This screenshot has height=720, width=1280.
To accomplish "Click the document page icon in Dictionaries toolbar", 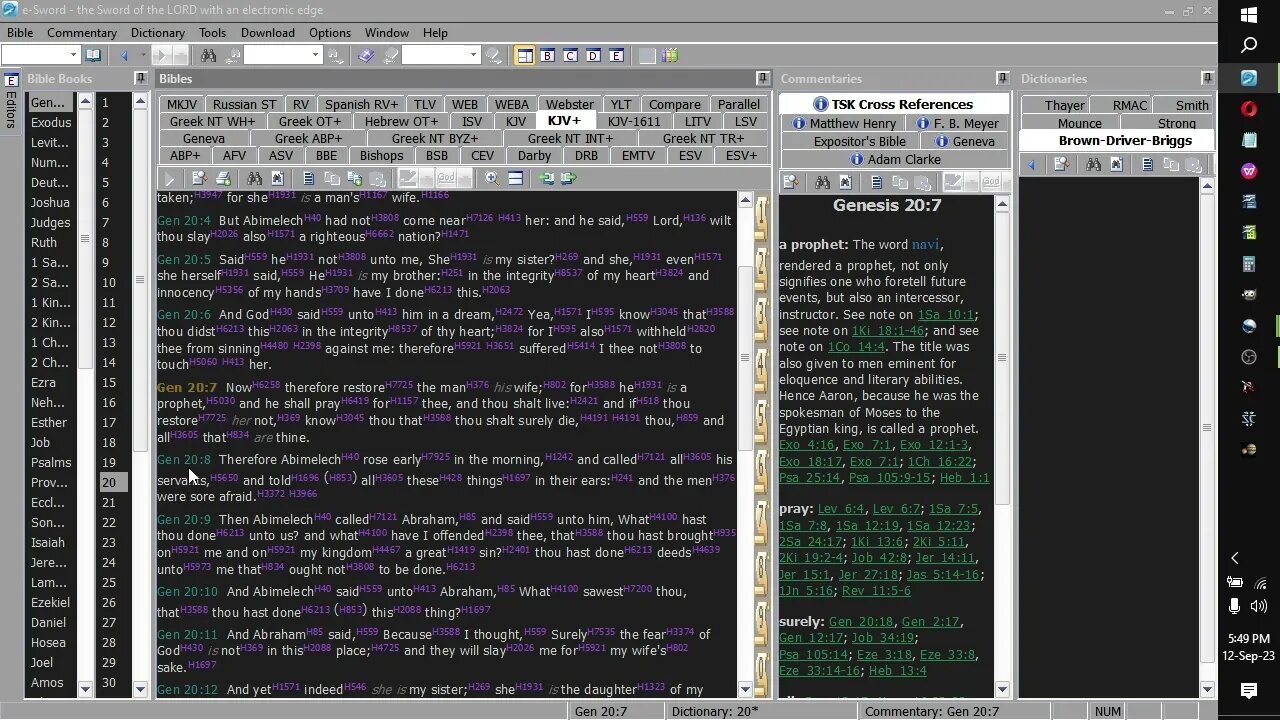I will [x=1147, y=165].
